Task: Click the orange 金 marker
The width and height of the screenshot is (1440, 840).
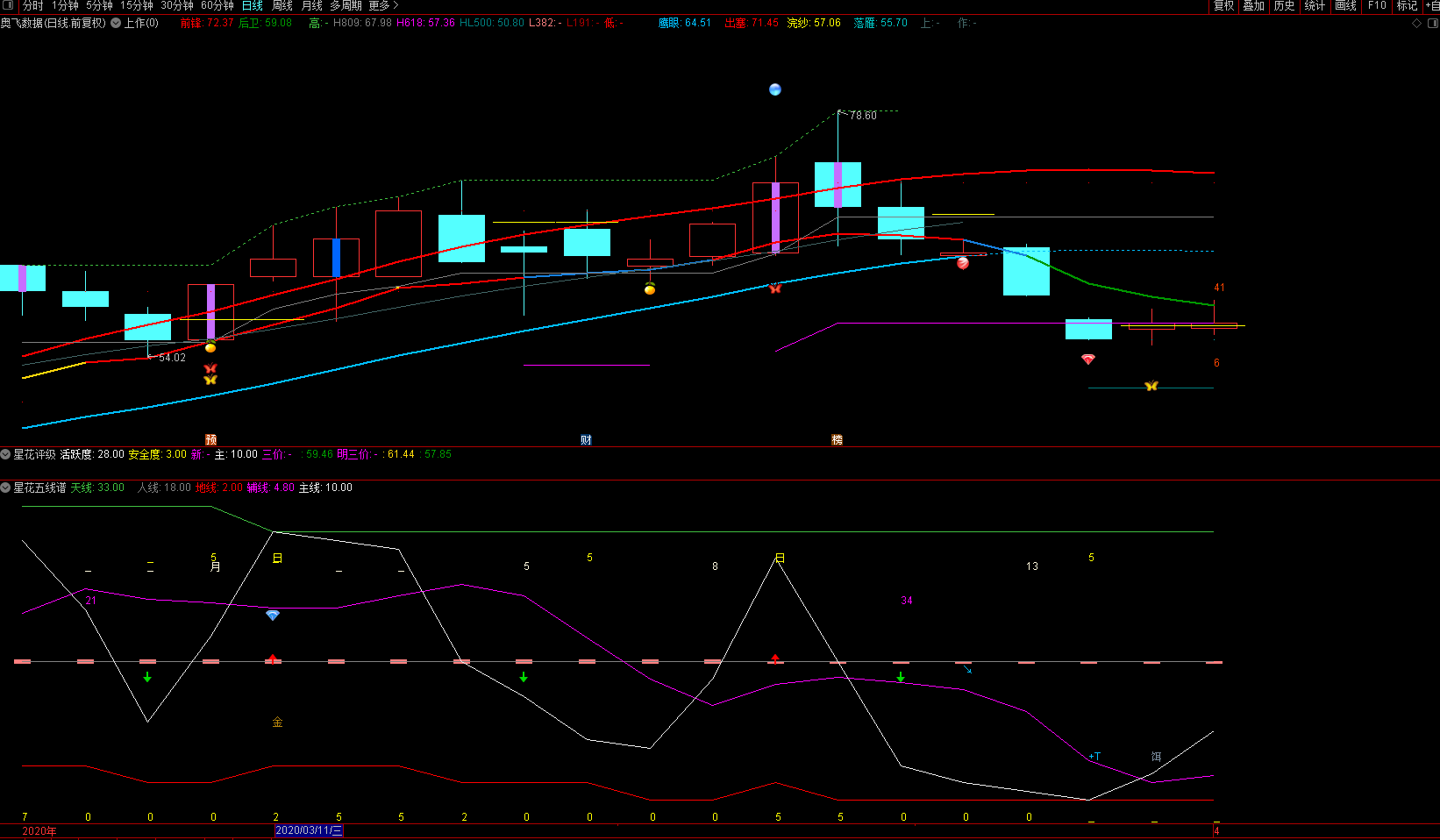Action: (277, 723)
